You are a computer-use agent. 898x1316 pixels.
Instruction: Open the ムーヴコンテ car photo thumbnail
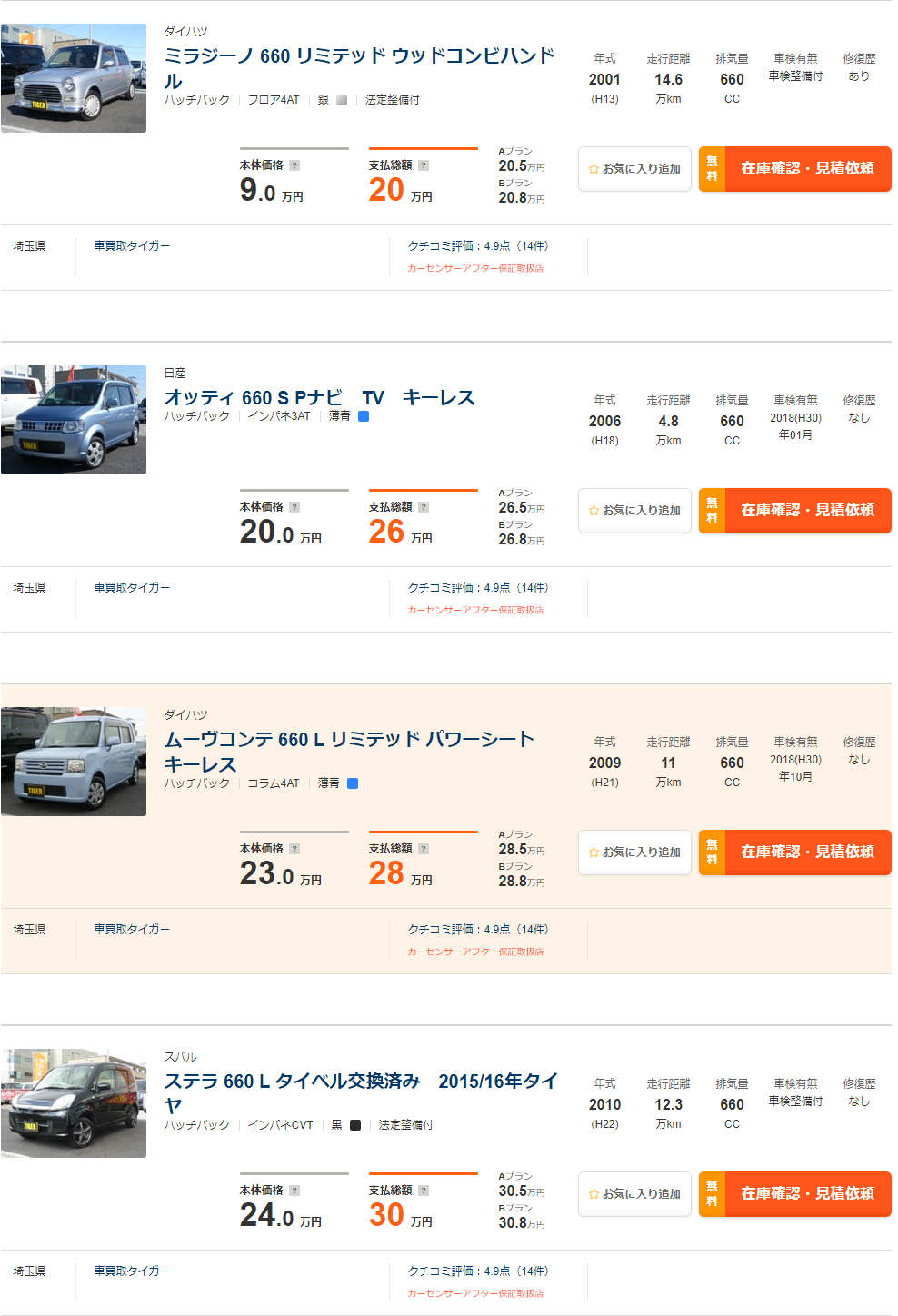pos(73,762)
